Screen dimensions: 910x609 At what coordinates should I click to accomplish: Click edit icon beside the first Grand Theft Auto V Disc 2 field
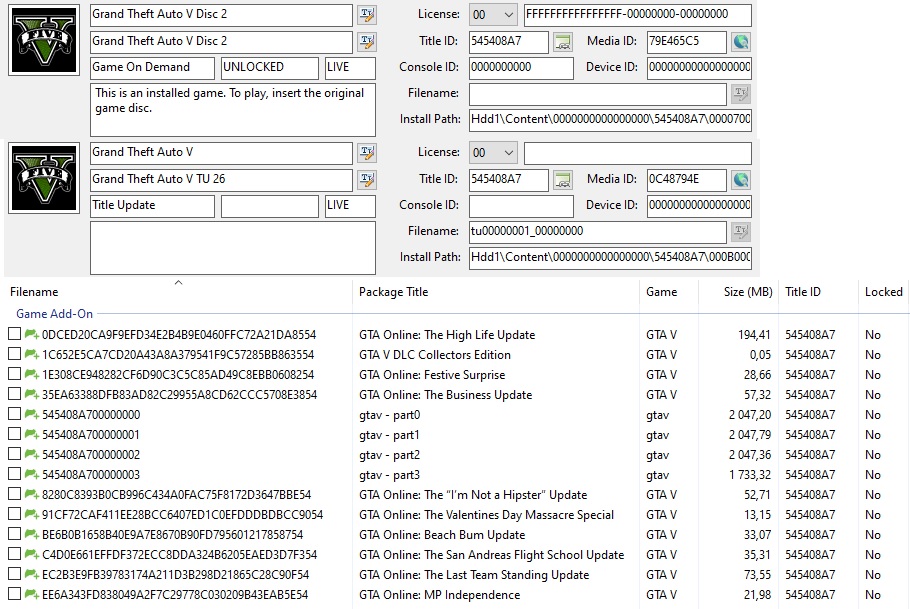point(366,15)
